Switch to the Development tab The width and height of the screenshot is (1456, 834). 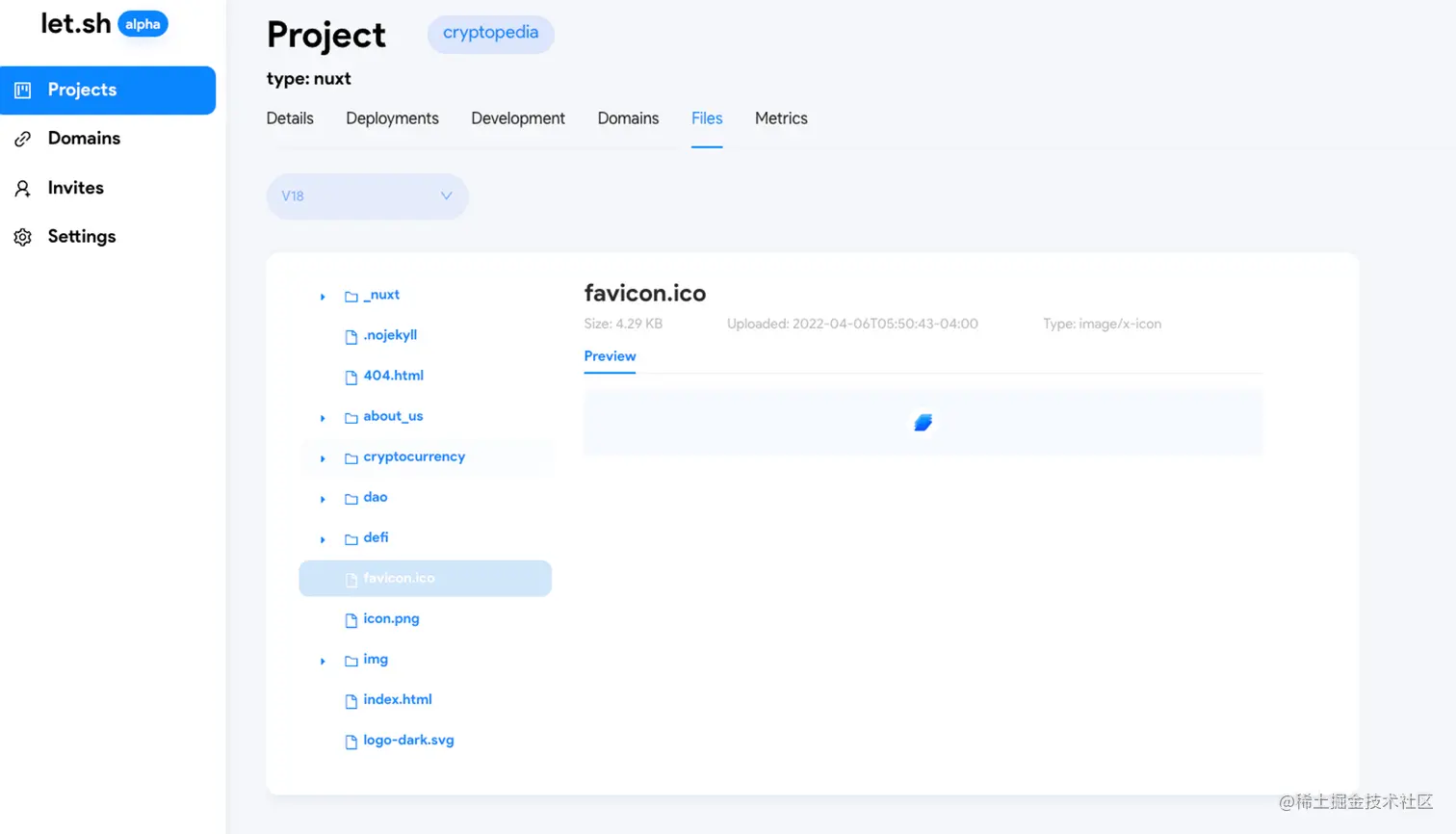pos(518,118)
